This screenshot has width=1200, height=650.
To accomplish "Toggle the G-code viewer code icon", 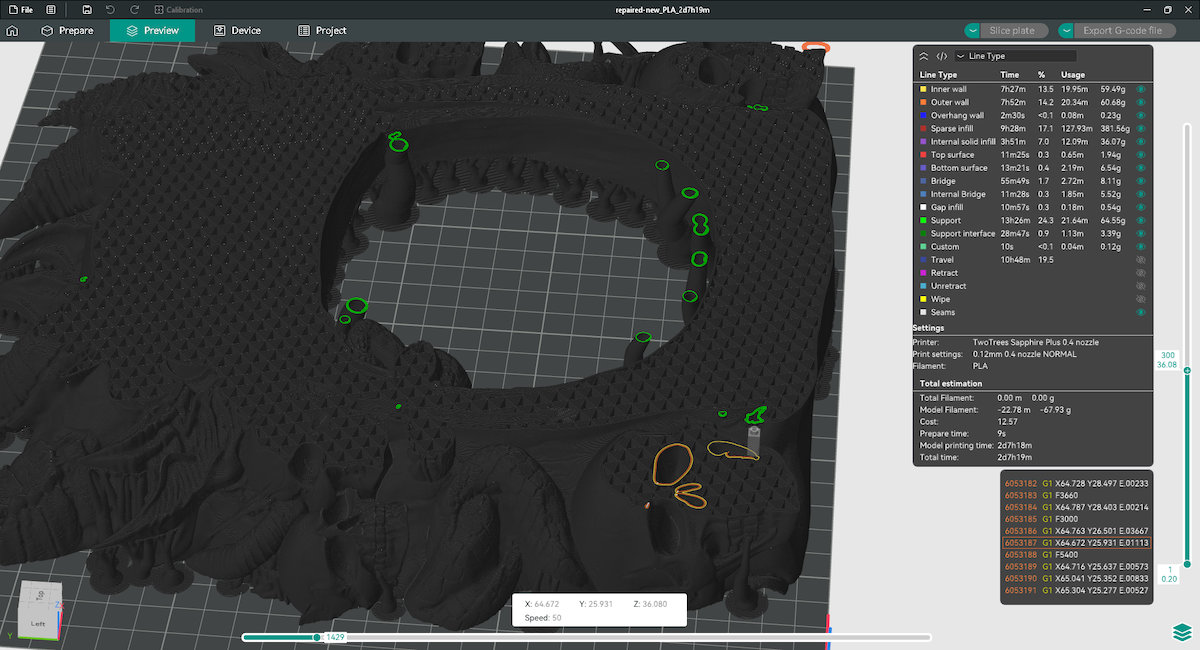I will tap(941, 56).
